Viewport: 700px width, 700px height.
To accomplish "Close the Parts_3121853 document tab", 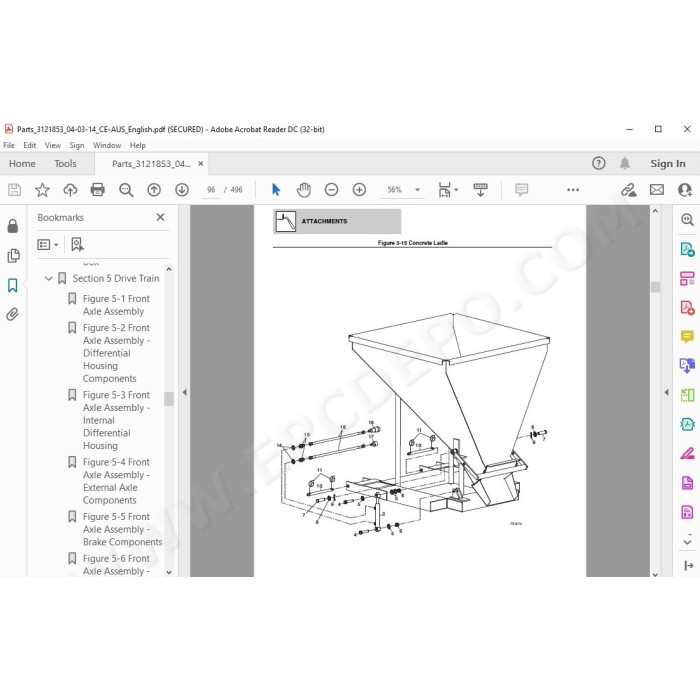I will 201,163.
